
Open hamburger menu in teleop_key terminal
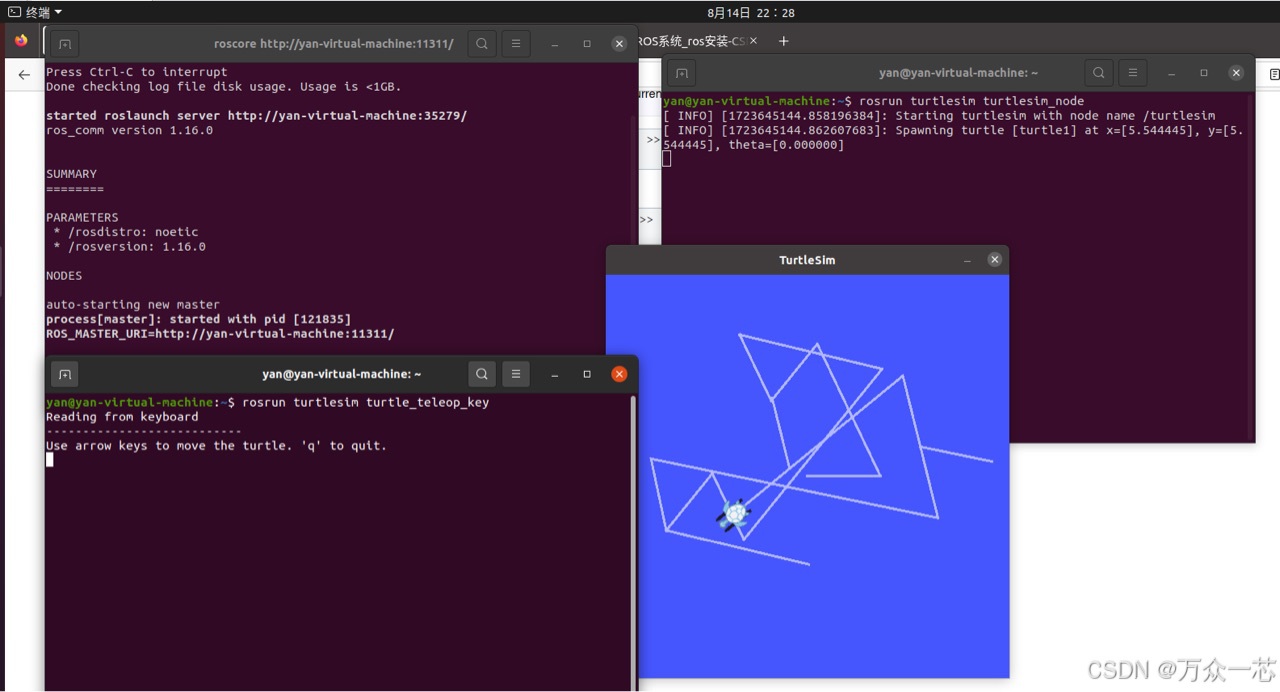(515, 374)
